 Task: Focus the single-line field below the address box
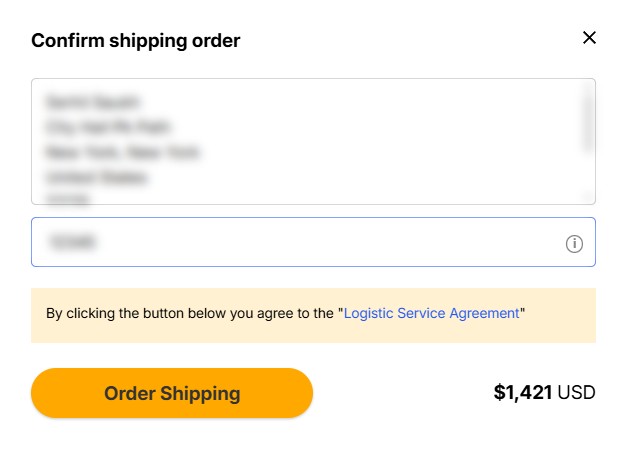pyautogui.click(x=300, y=243)
